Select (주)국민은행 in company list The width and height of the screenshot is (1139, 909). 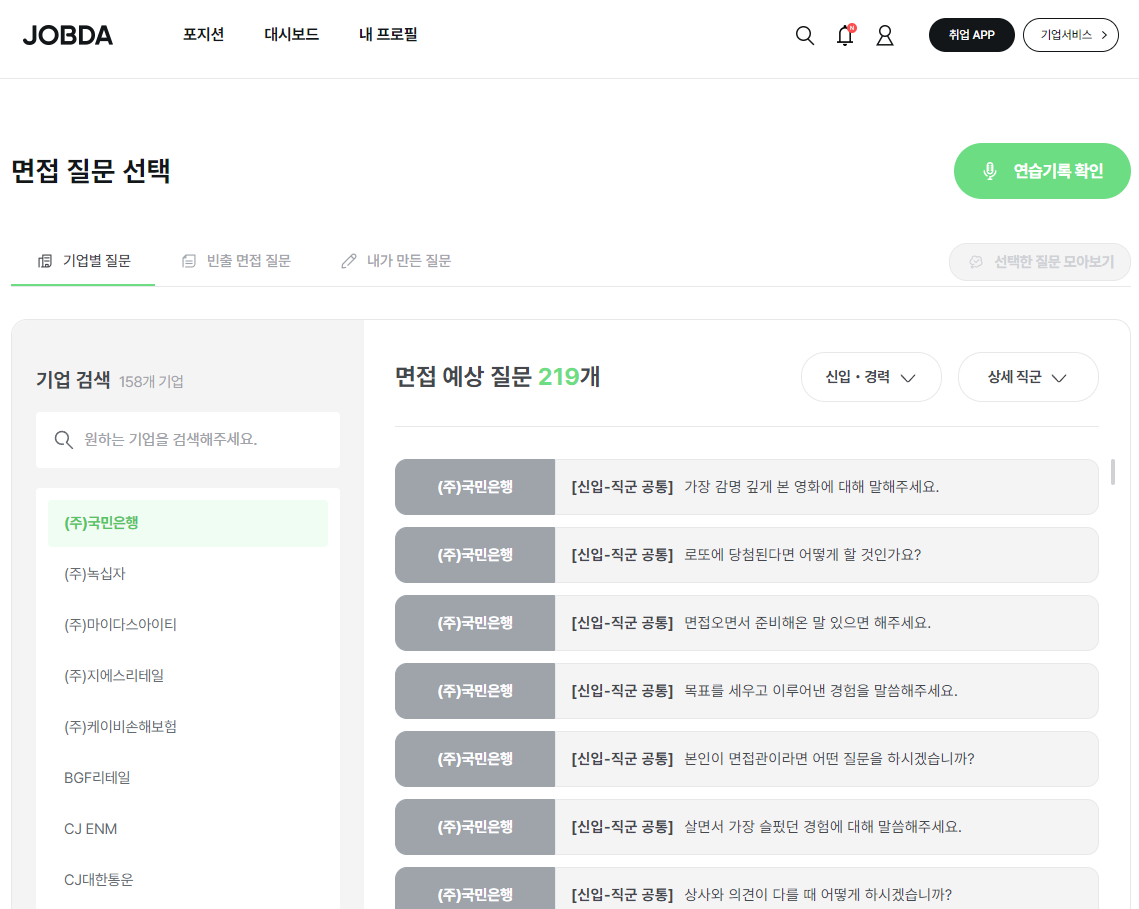187,523
